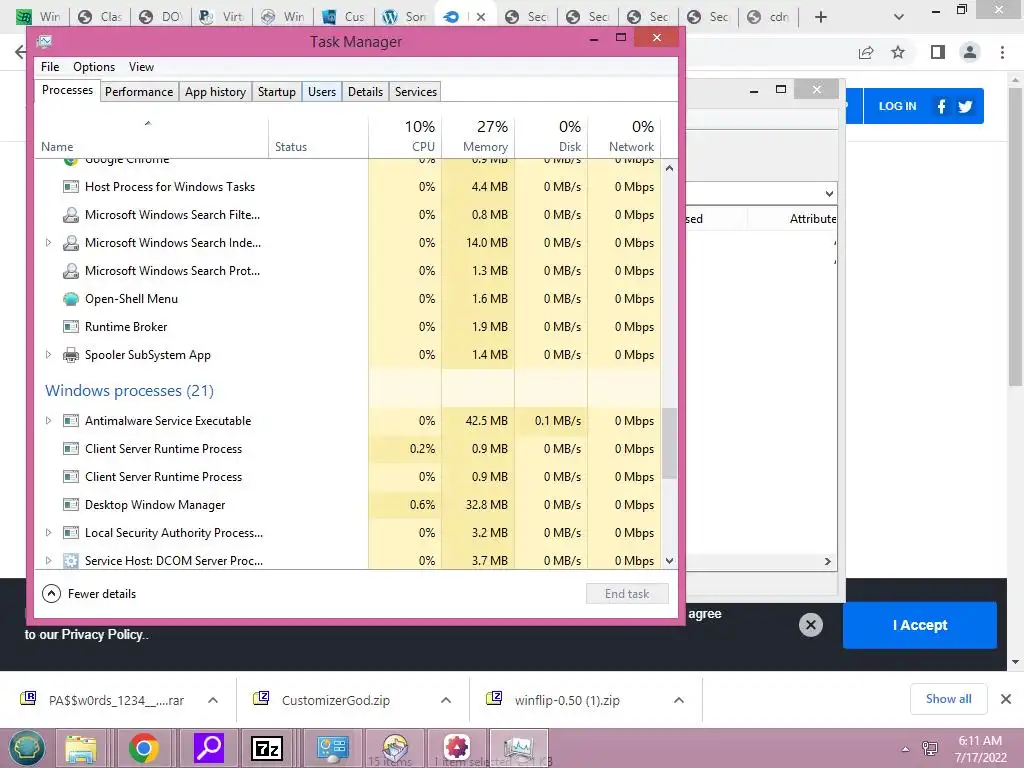1024x768 pixels.
Task: Sort processes by Network column
Action: (624, 137)
